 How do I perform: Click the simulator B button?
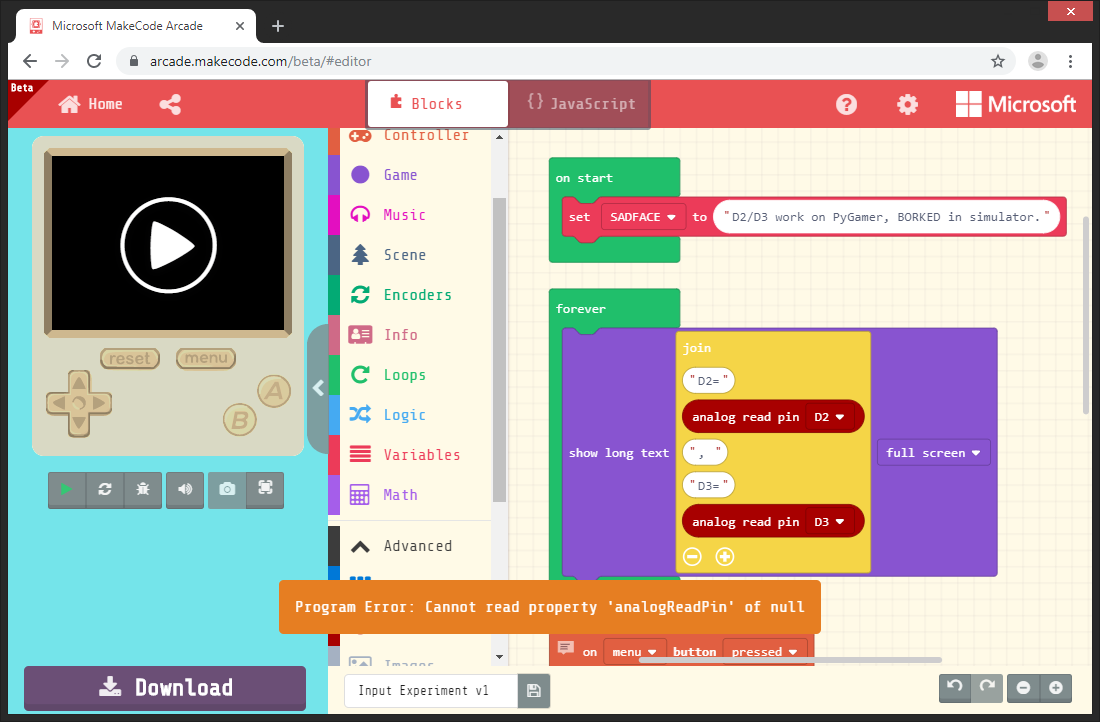pos(239,420)
